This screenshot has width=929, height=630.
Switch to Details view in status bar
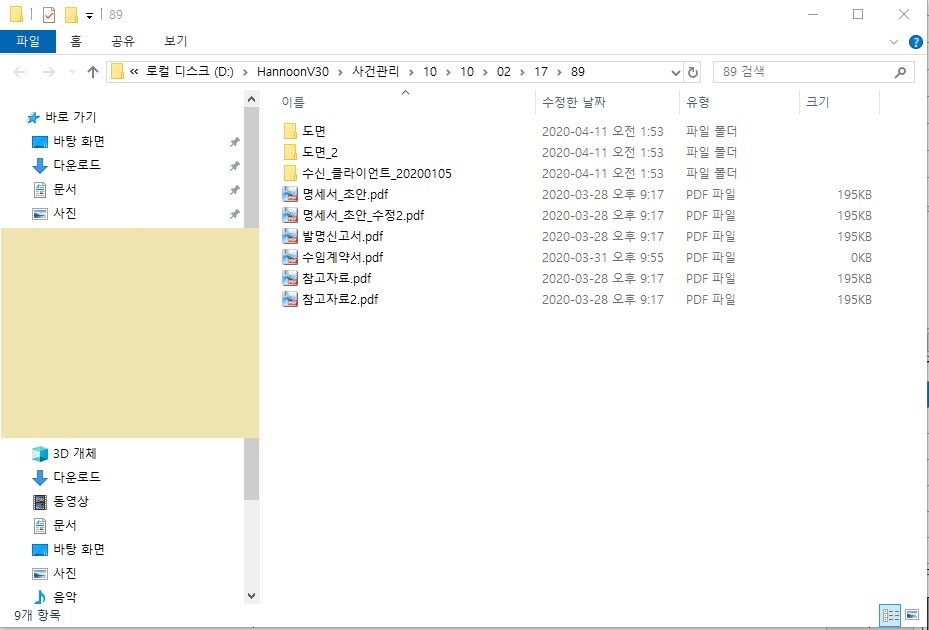890,615
